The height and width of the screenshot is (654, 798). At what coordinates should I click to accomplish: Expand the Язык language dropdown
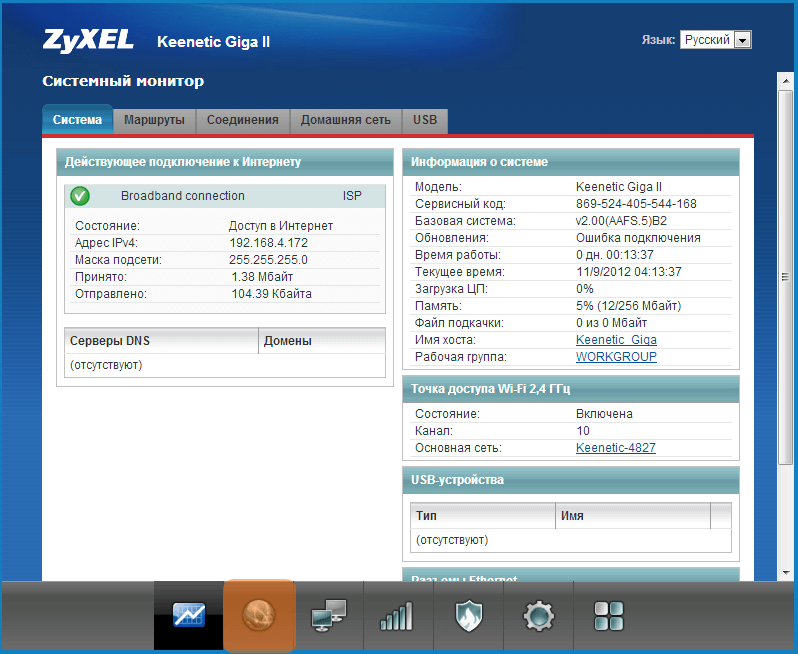tap(741, 40)
